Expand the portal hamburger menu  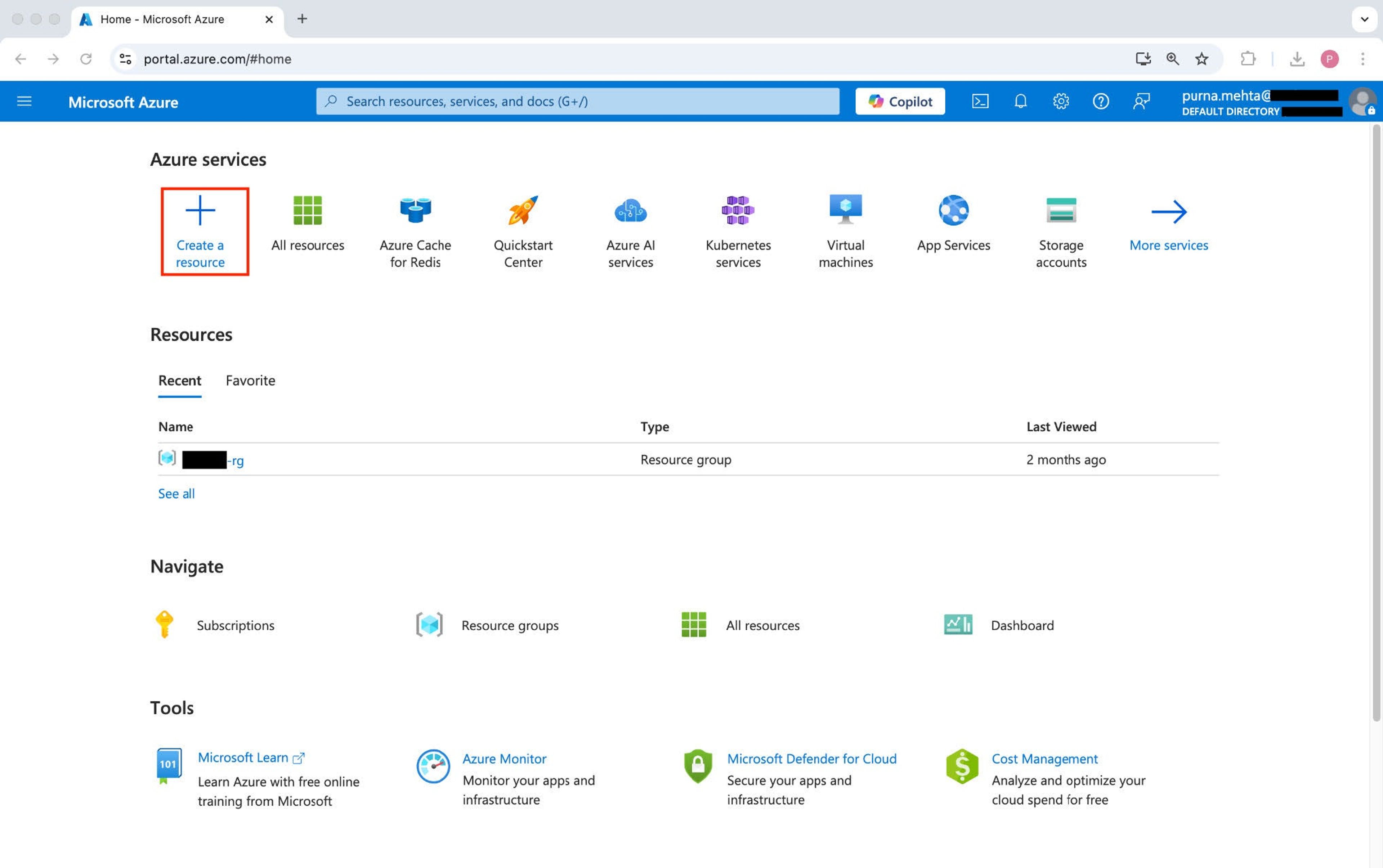24,102
